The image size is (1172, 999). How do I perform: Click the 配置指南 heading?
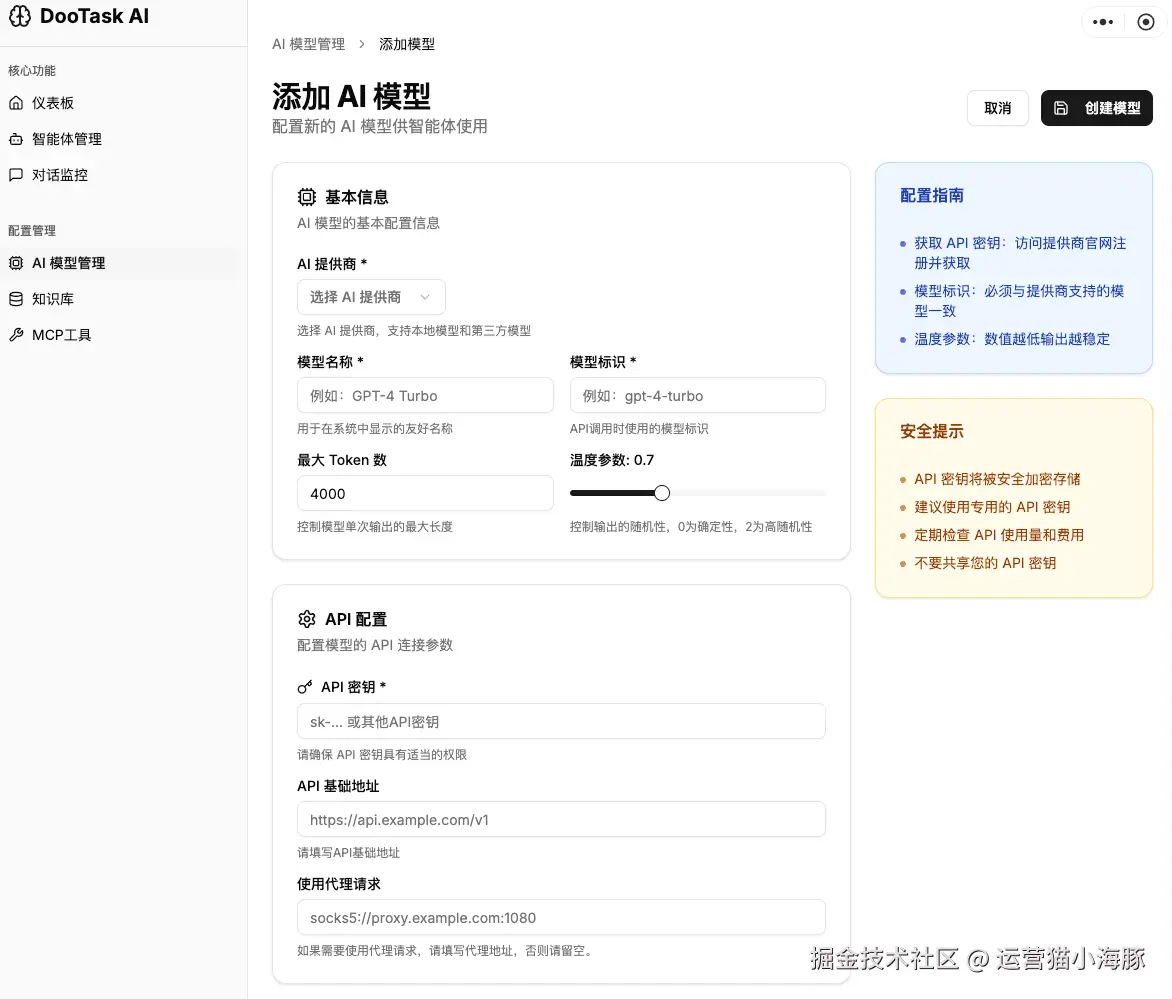click(931, 196)
